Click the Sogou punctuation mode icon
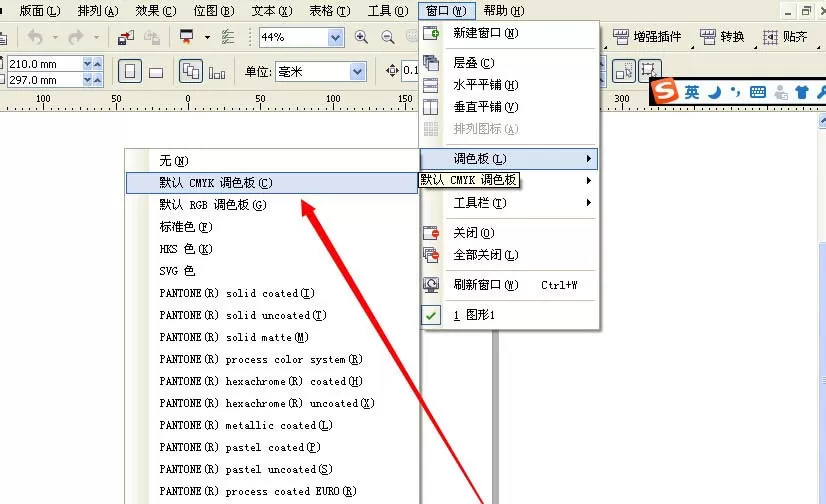The width and height of the screenshot is (826, 504). [x=735, y=93]
